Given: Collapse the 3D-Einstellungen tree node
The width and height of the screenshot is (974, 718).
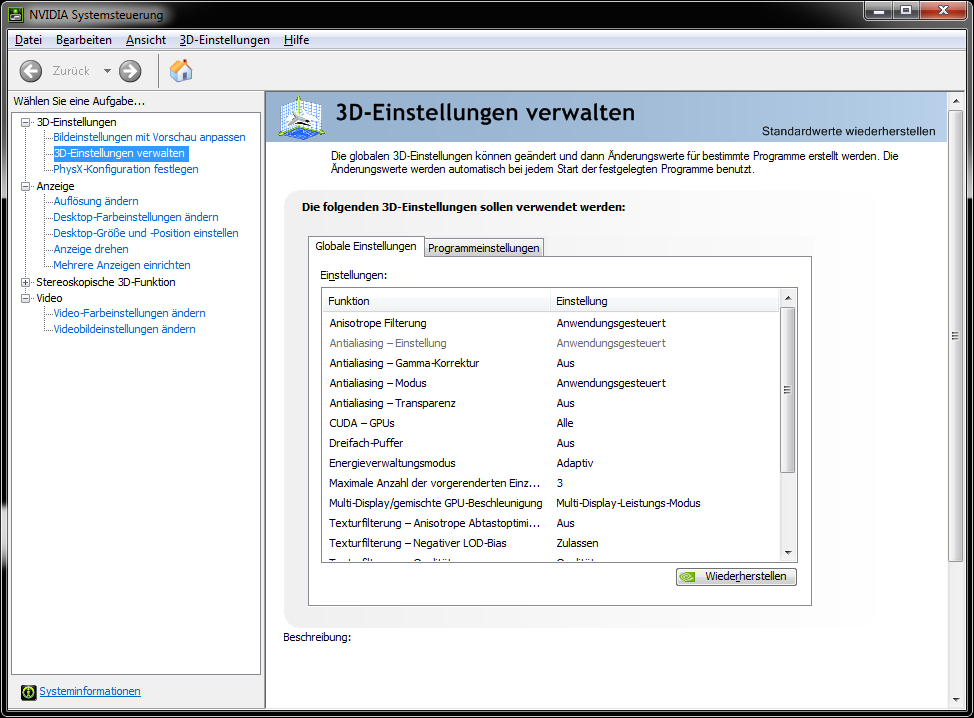Looking at the screenshot, I should pyautogui.click(x=25, y=122).
